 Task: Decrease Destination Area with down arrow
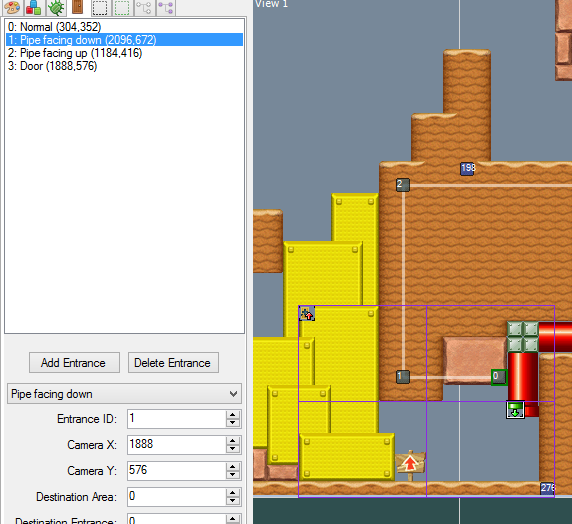[233, 501]
